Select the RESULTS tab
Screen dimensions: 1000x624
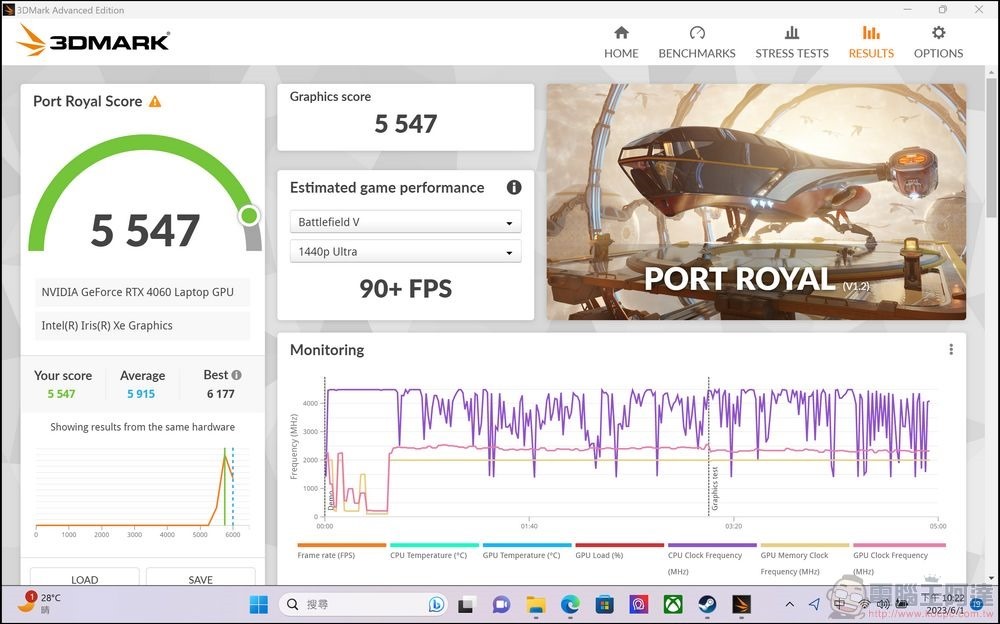pos(871,42)
